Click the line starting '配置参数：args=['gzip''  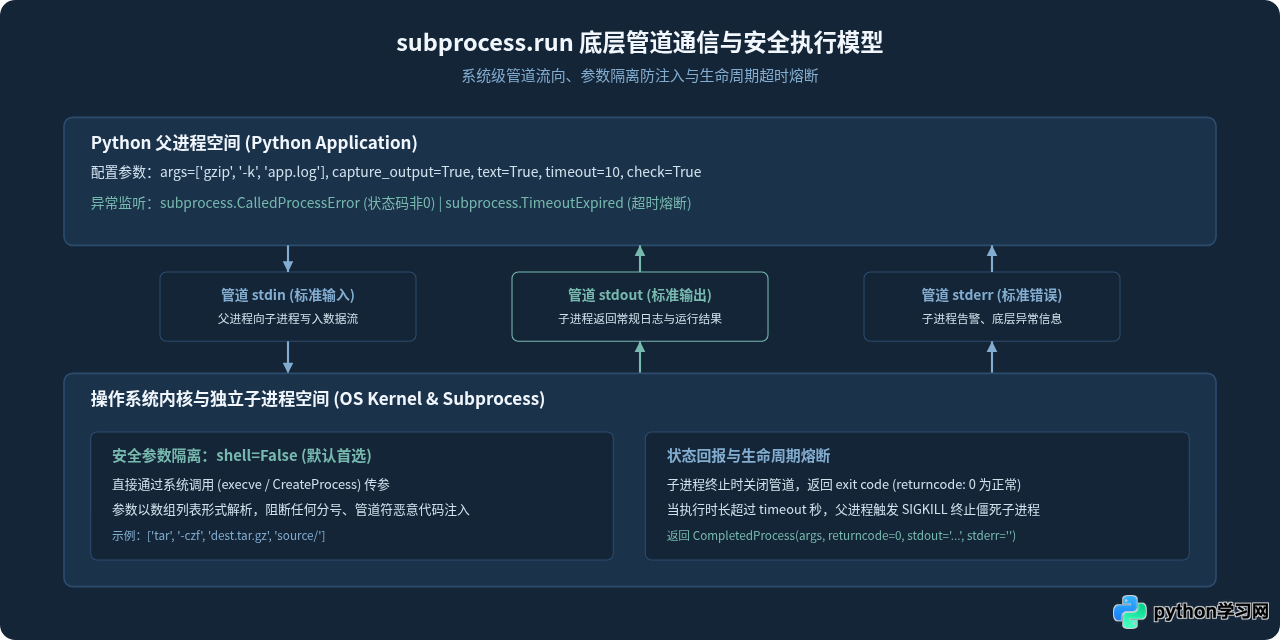[396, 172]
